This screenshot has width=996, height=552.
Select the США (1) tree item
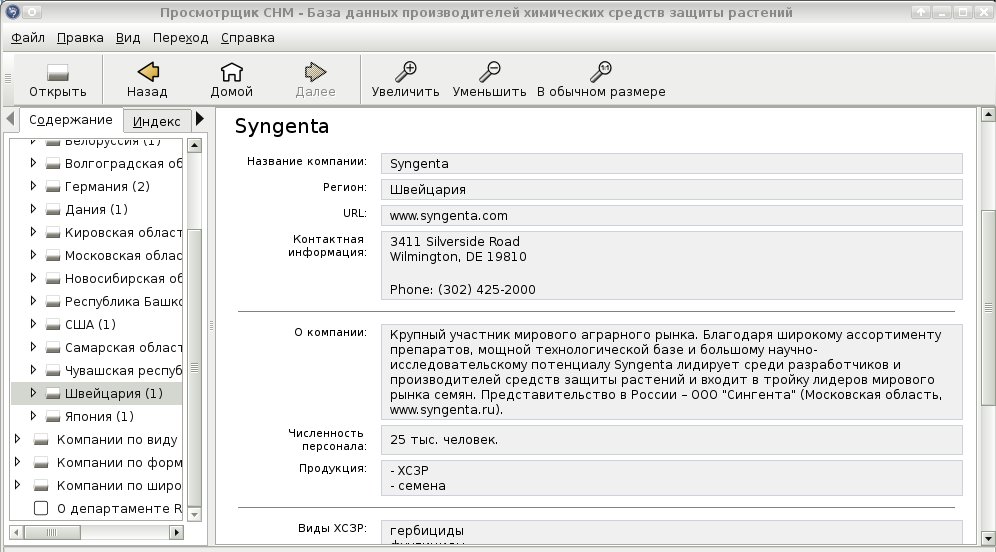90,325
